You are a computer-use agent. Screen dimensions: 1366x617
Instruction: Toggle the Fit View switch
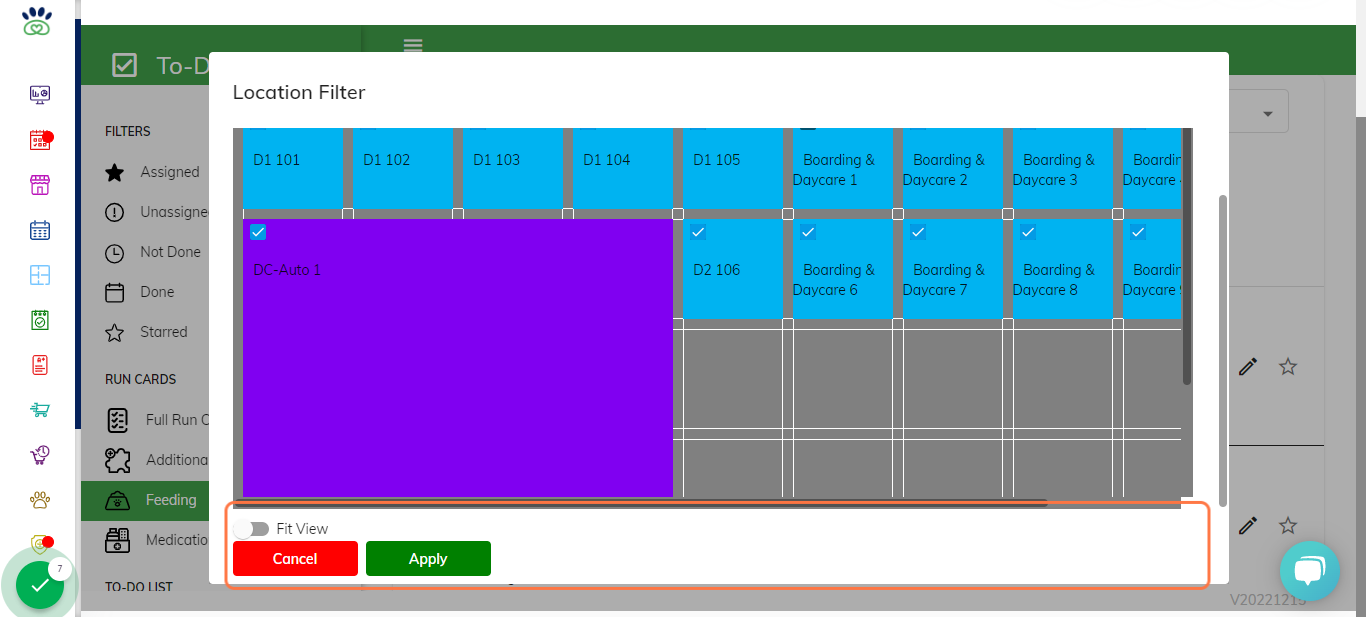251,528
